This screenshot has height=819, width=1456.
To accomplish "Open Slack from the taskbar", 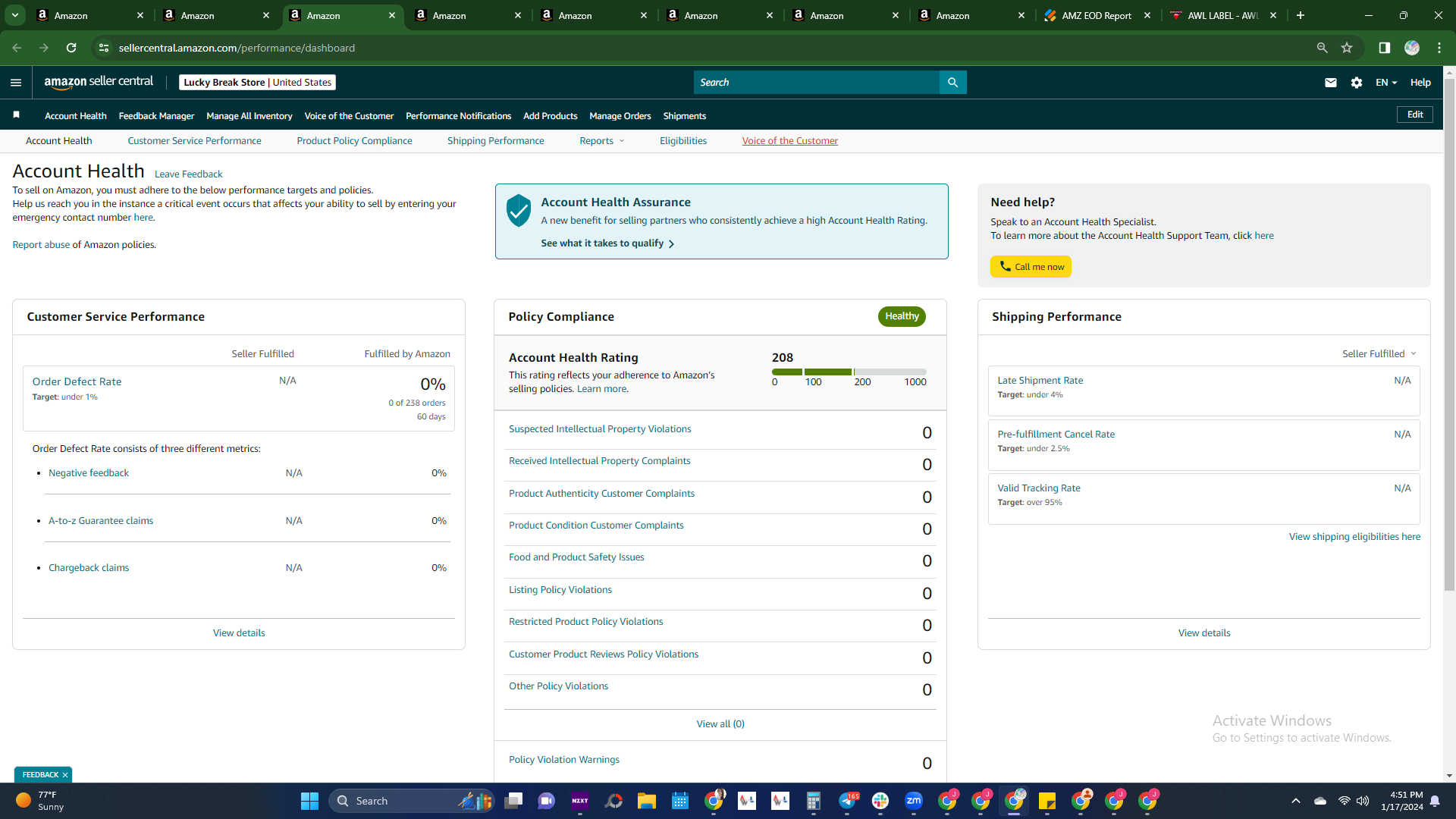I will 880,801.
